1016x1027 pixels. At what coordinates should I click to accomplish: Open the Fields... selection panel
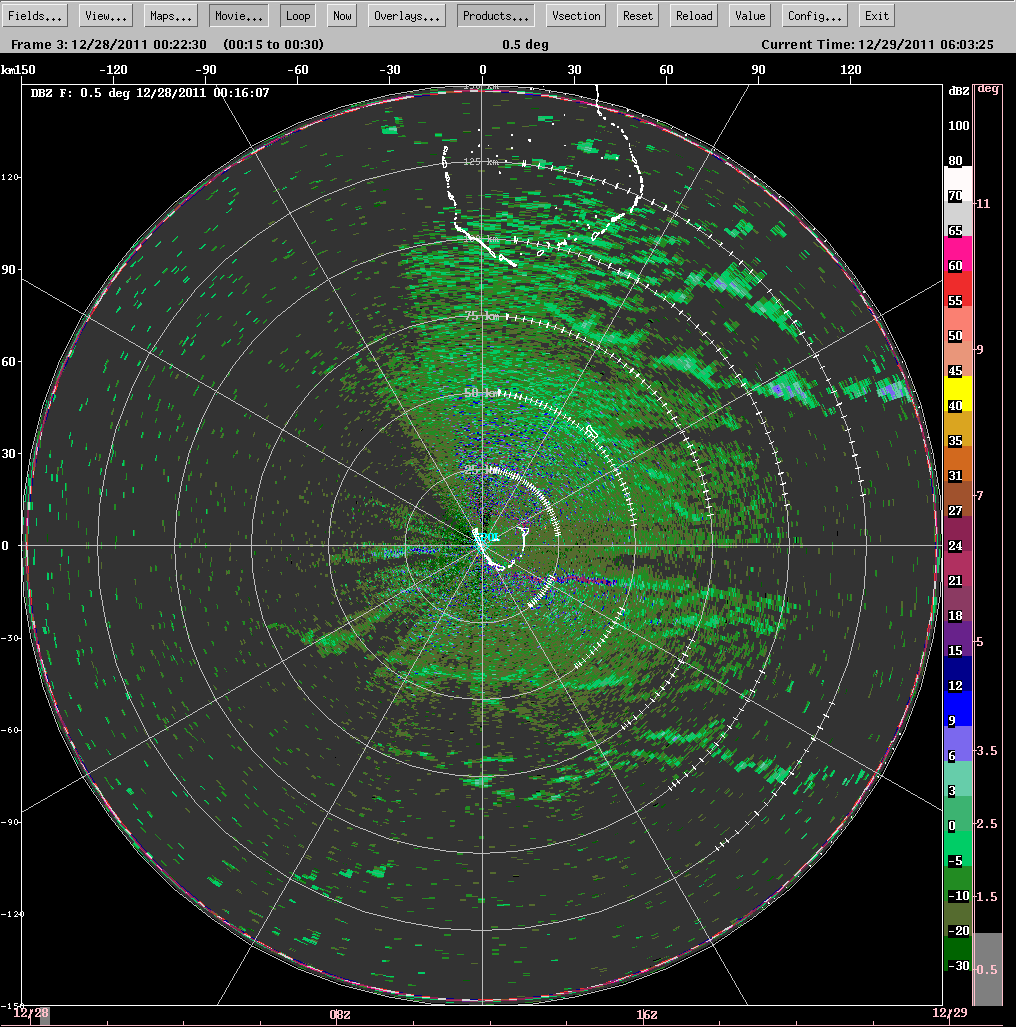coord(35,16)
